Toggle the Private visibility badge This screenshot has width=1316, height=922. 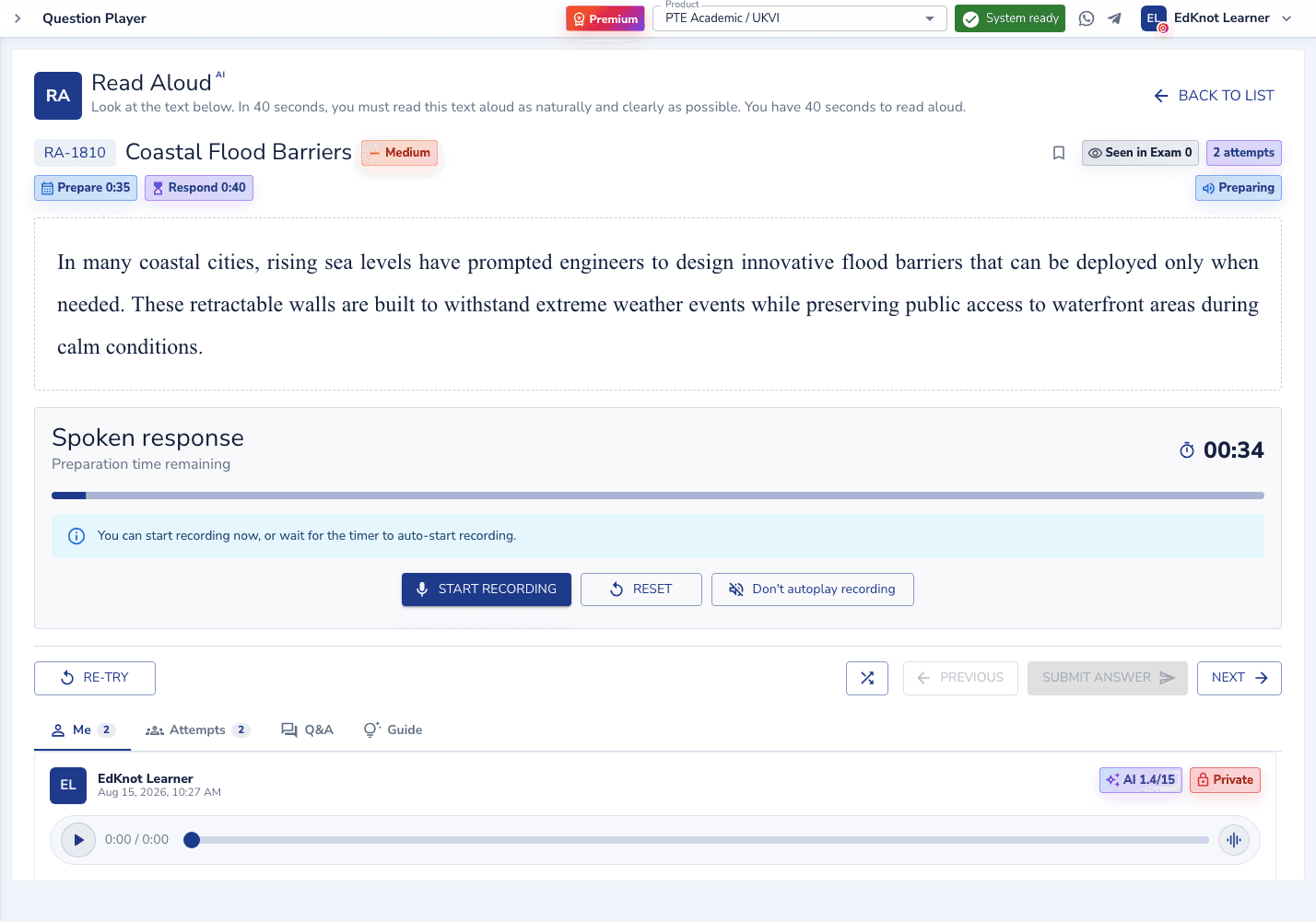(x=1225, y=780)
